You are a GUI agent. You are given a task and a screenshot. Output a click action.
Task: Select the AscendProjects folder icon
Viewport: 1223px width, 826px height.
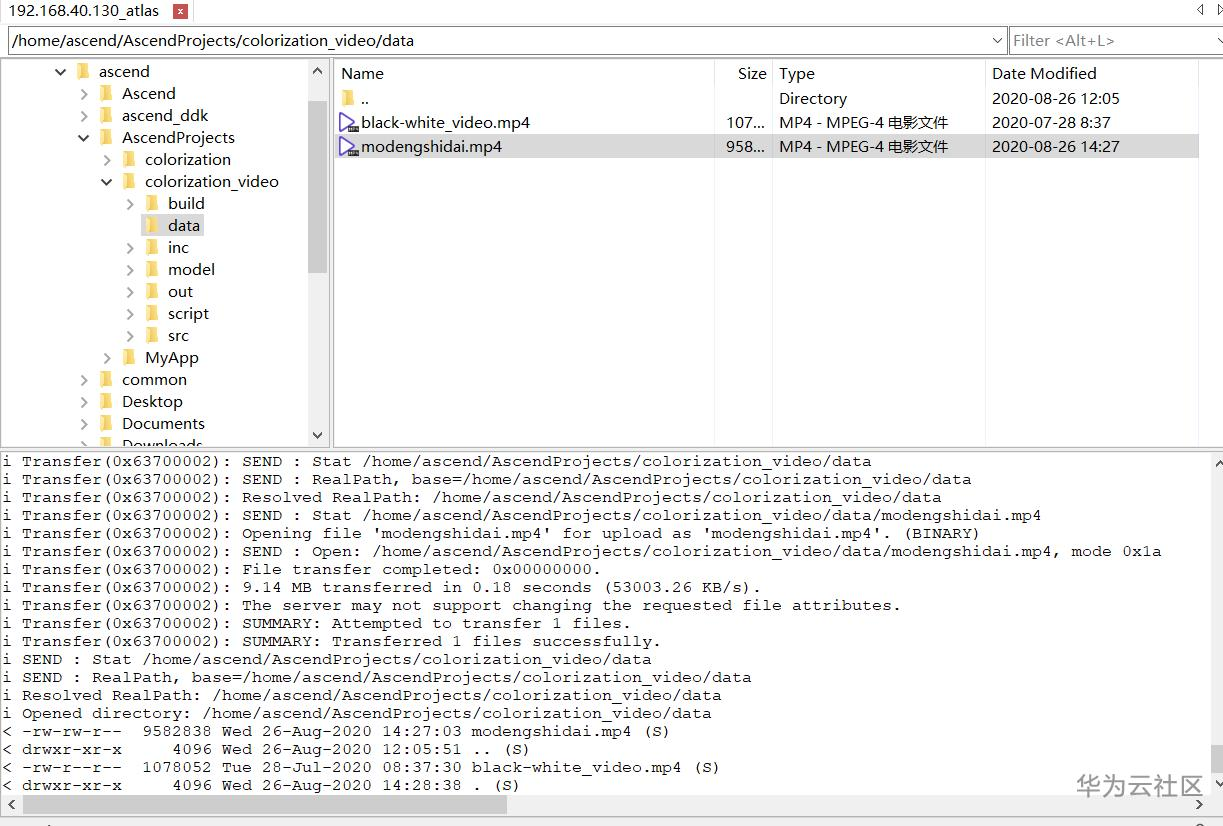tap(106, 137)
